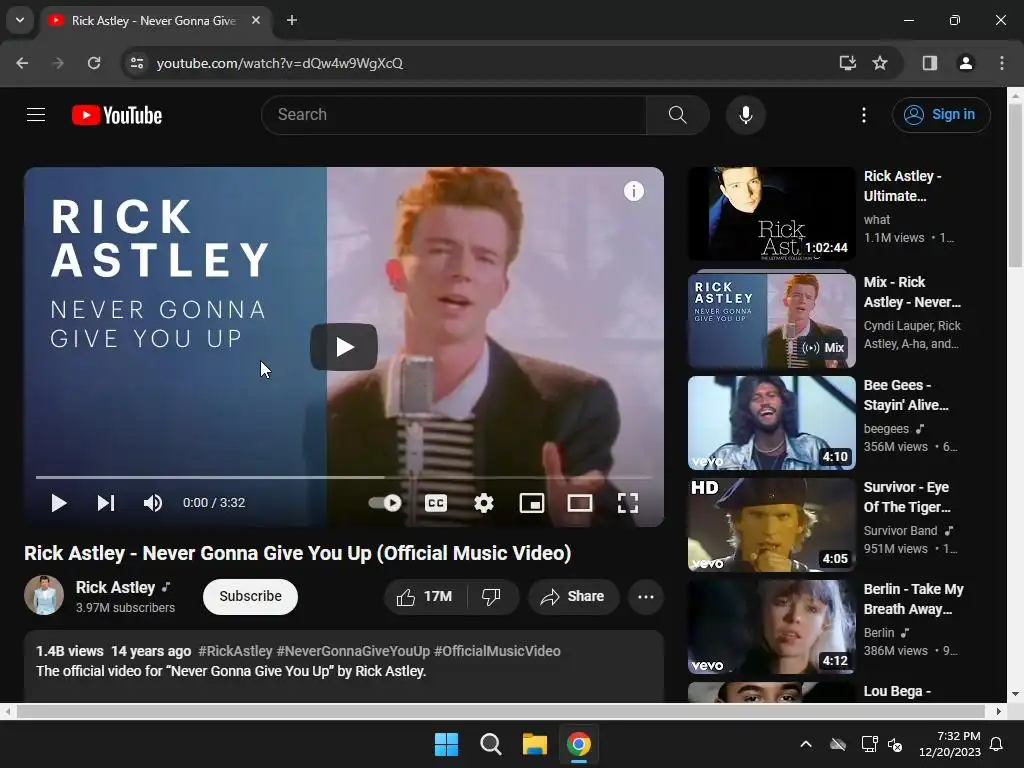Click the youtube.com address bar URL
Screen dimensions: 1024x768
[280, 63]
